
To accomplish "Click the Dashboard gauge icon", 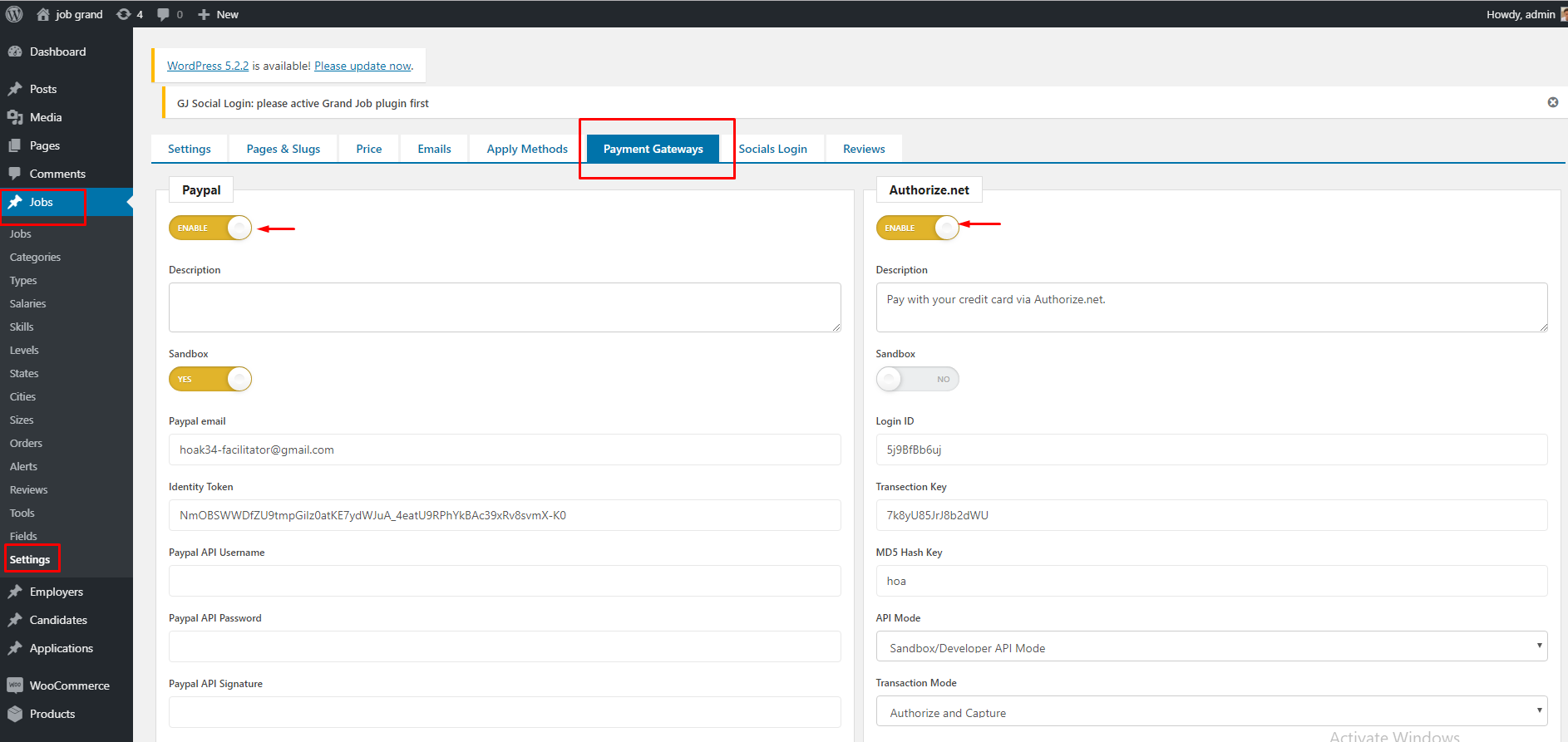I will pyautogui.click(x=15, y=52).
